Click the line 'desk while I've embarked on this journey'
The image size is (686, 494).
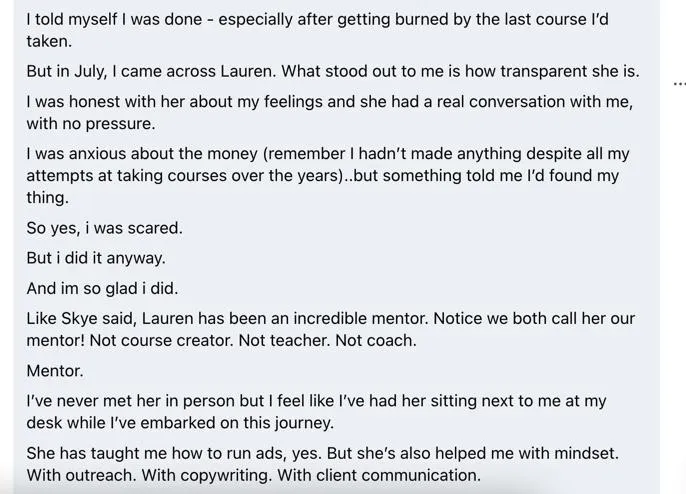coord(180,423)
